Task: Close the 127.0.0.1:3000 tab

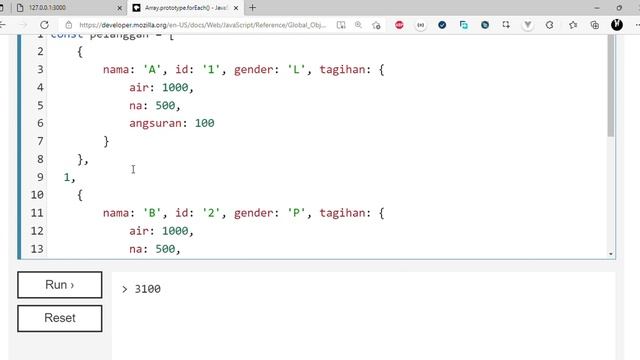Action: pos(119,8)
